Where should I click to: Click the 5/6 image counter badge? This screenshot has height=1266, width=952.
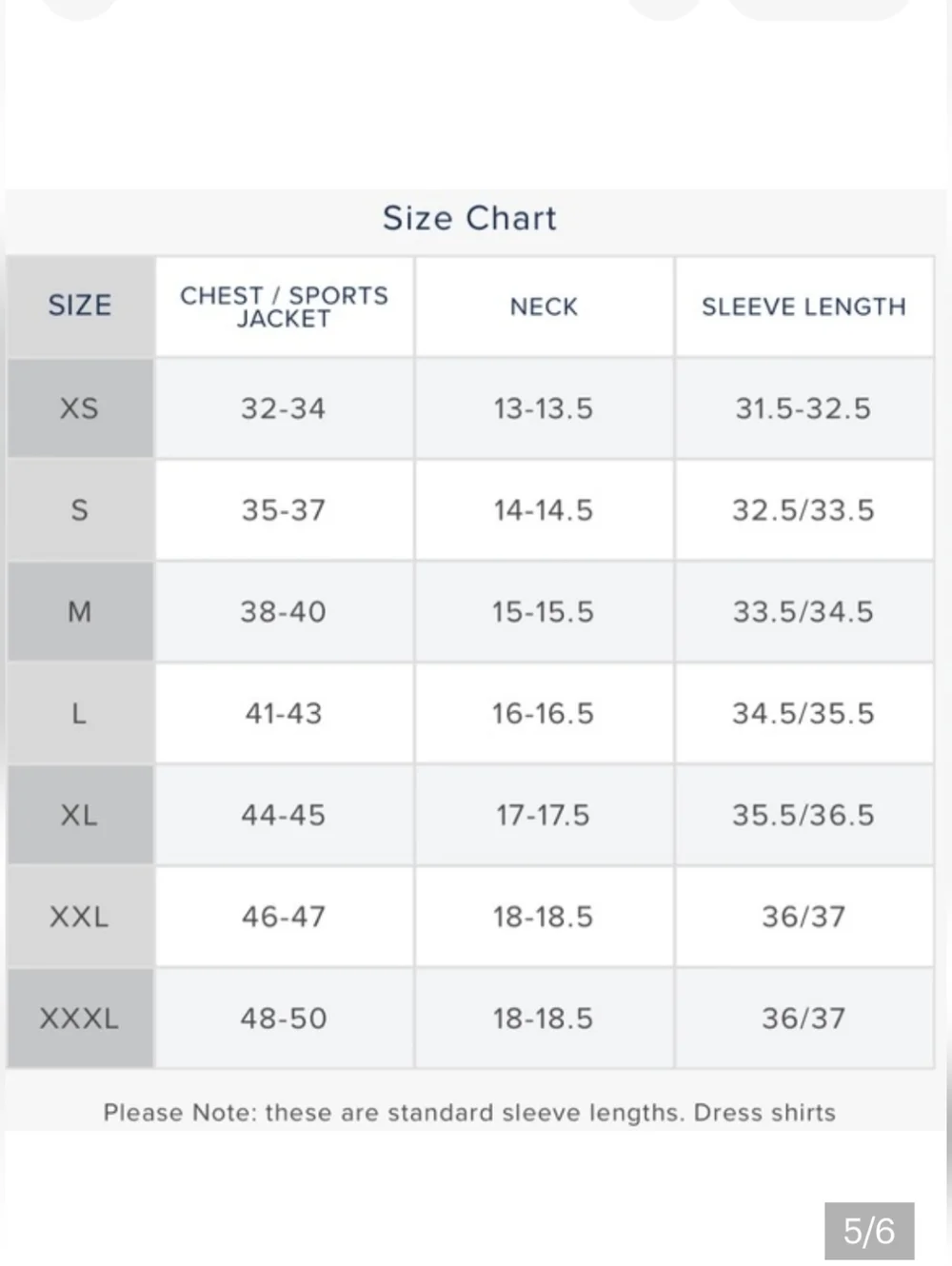point(869,1231)
